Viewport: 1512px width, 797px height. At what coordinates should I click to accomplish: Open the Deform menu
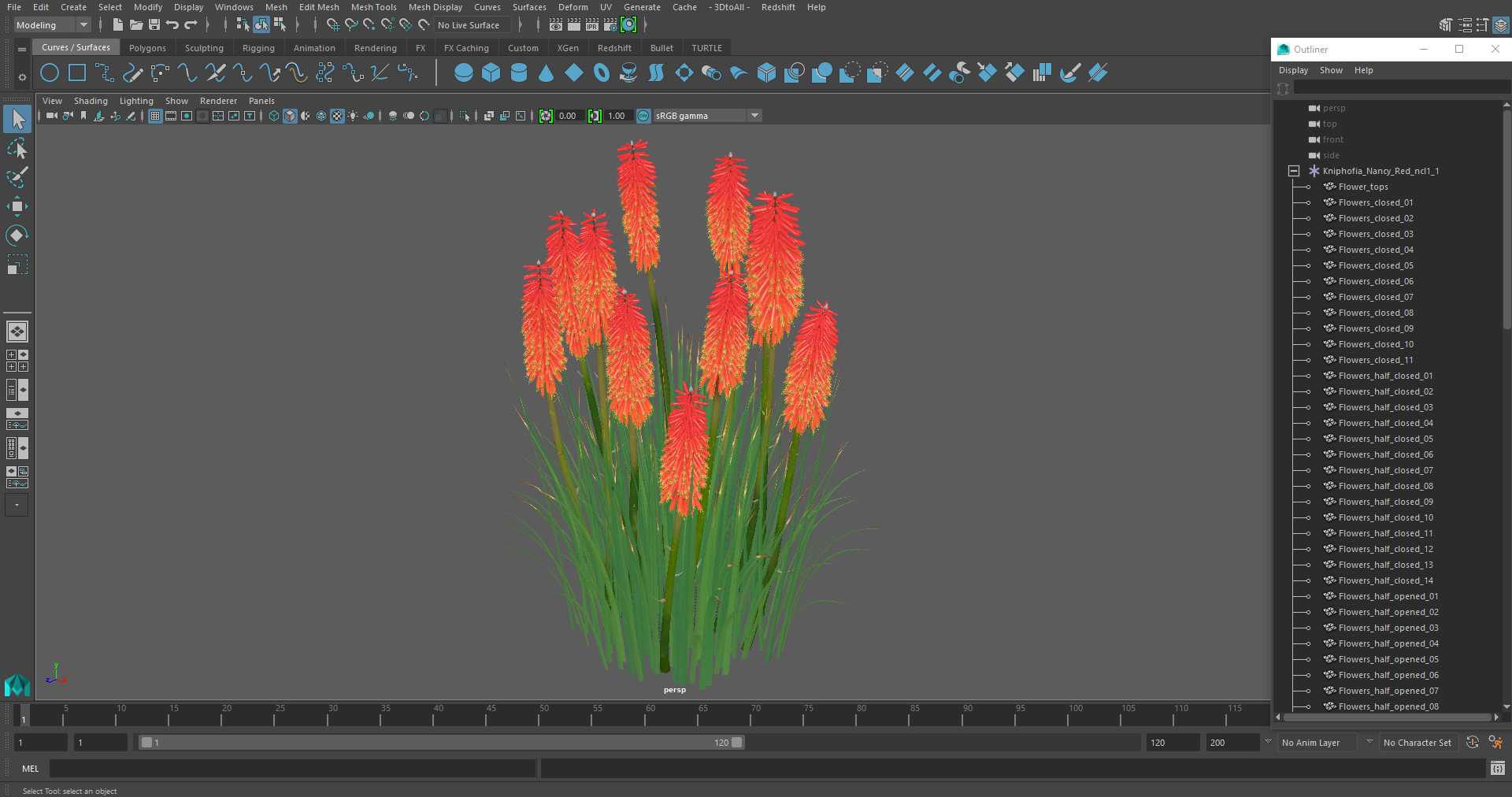coord(573,7)
